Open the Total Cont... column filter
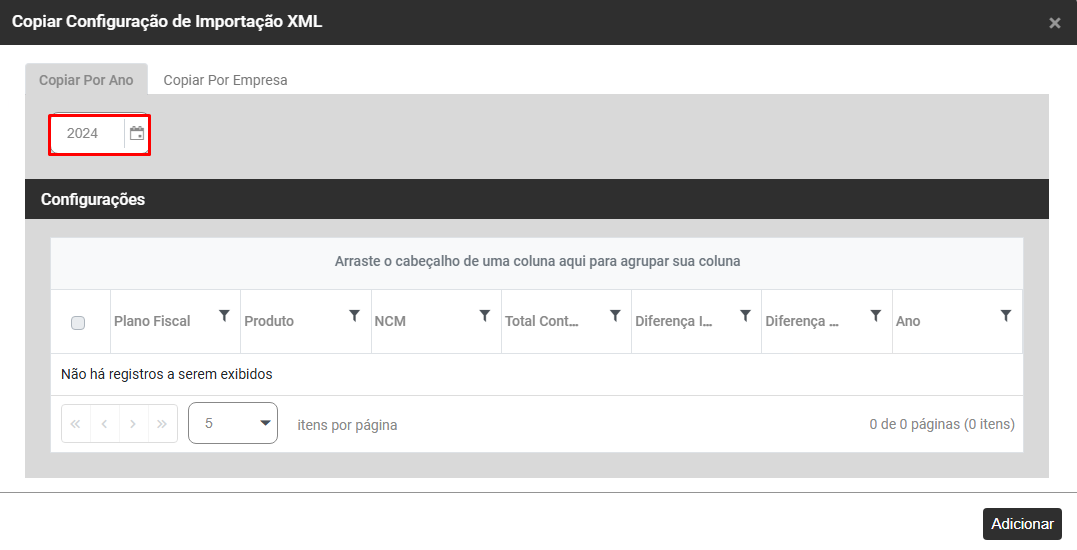This screenshot has height=550, width=1077. (615, 316)
